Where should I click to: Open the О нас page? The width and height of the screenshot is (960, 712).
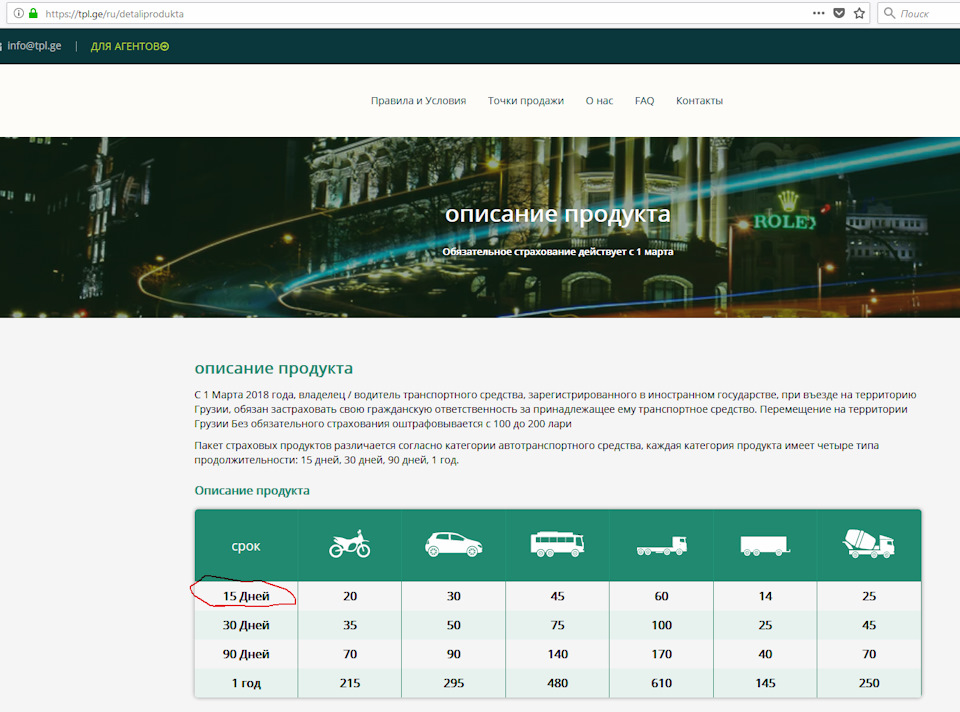click(599, 101)
